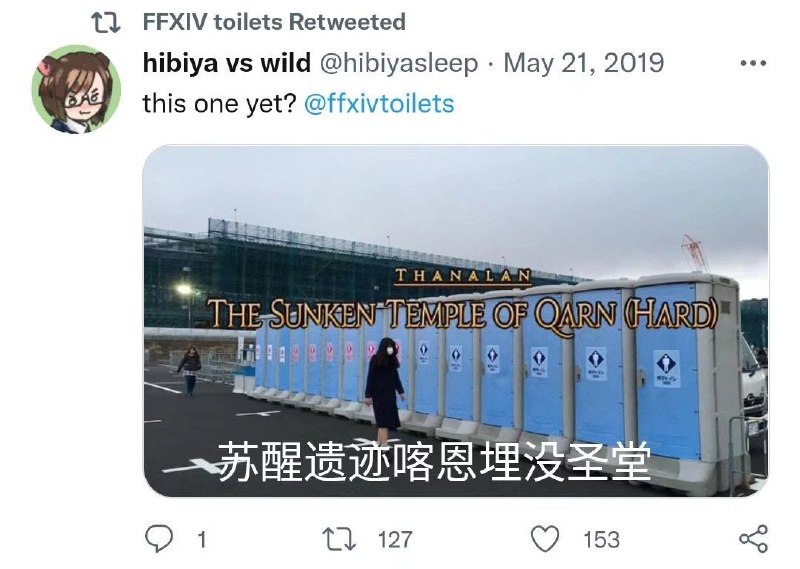The height and width of the screenshot is (569, 800).
Task: Click the retweet arrows icon below the image
Action: point(339,539)
